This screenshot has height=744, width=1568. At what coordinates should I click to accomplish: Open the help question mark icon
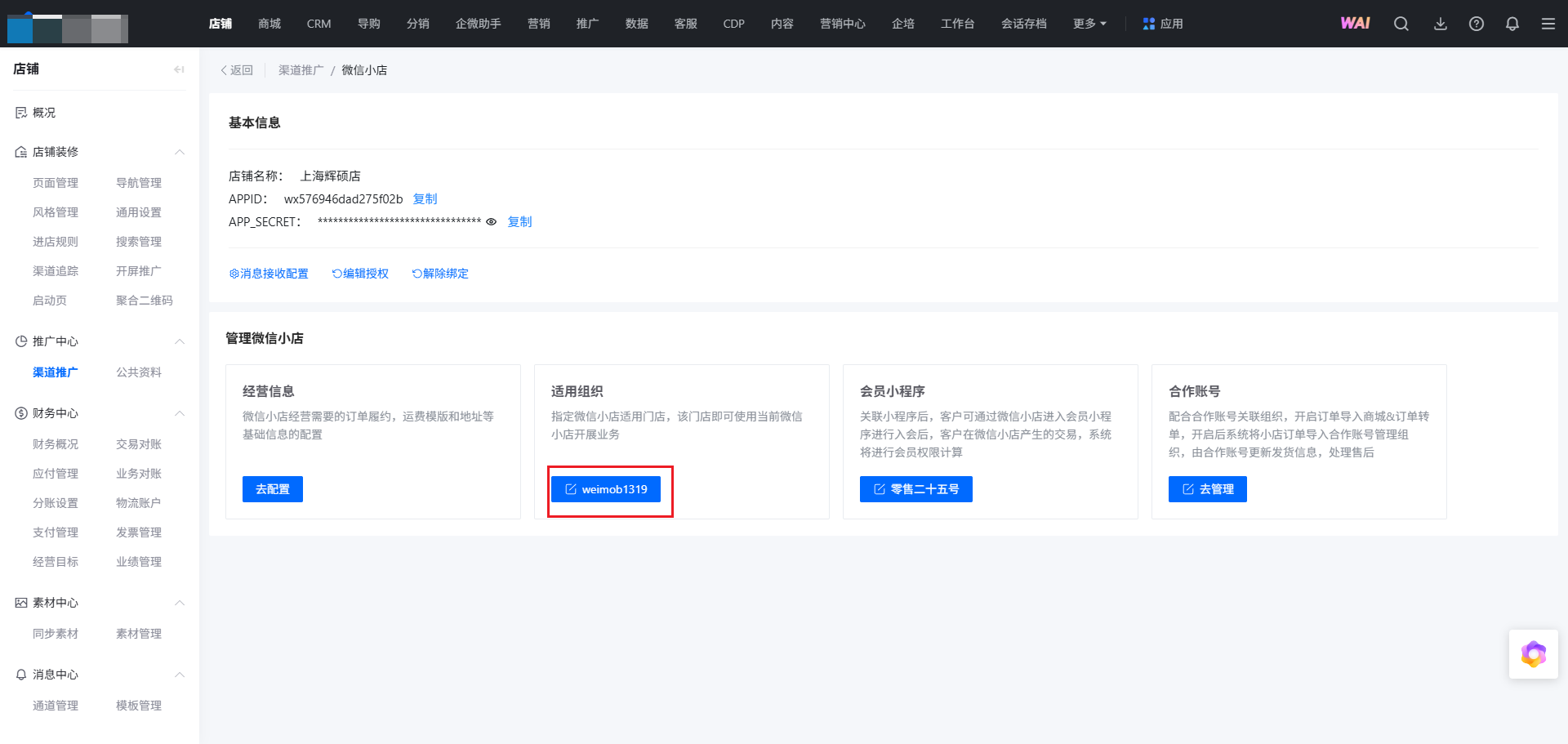click(x=1477, y=24)
